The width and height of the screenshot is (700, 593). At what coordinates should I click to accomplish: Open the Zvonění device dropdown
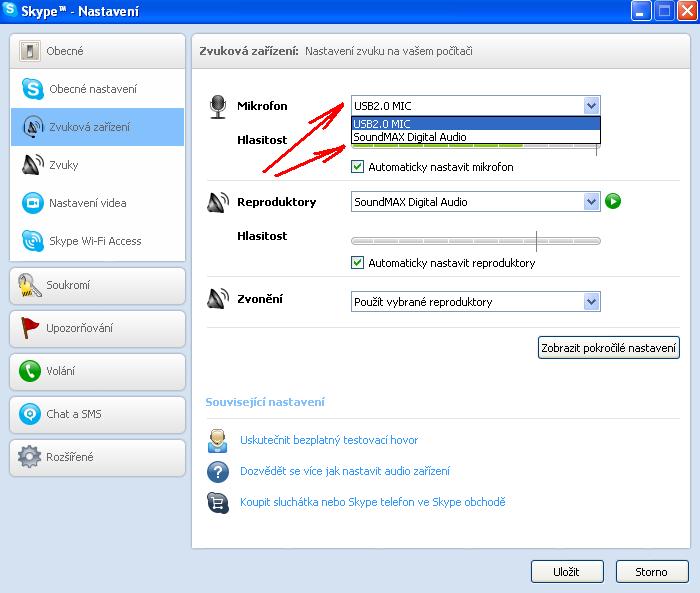(x=476, y=302)
